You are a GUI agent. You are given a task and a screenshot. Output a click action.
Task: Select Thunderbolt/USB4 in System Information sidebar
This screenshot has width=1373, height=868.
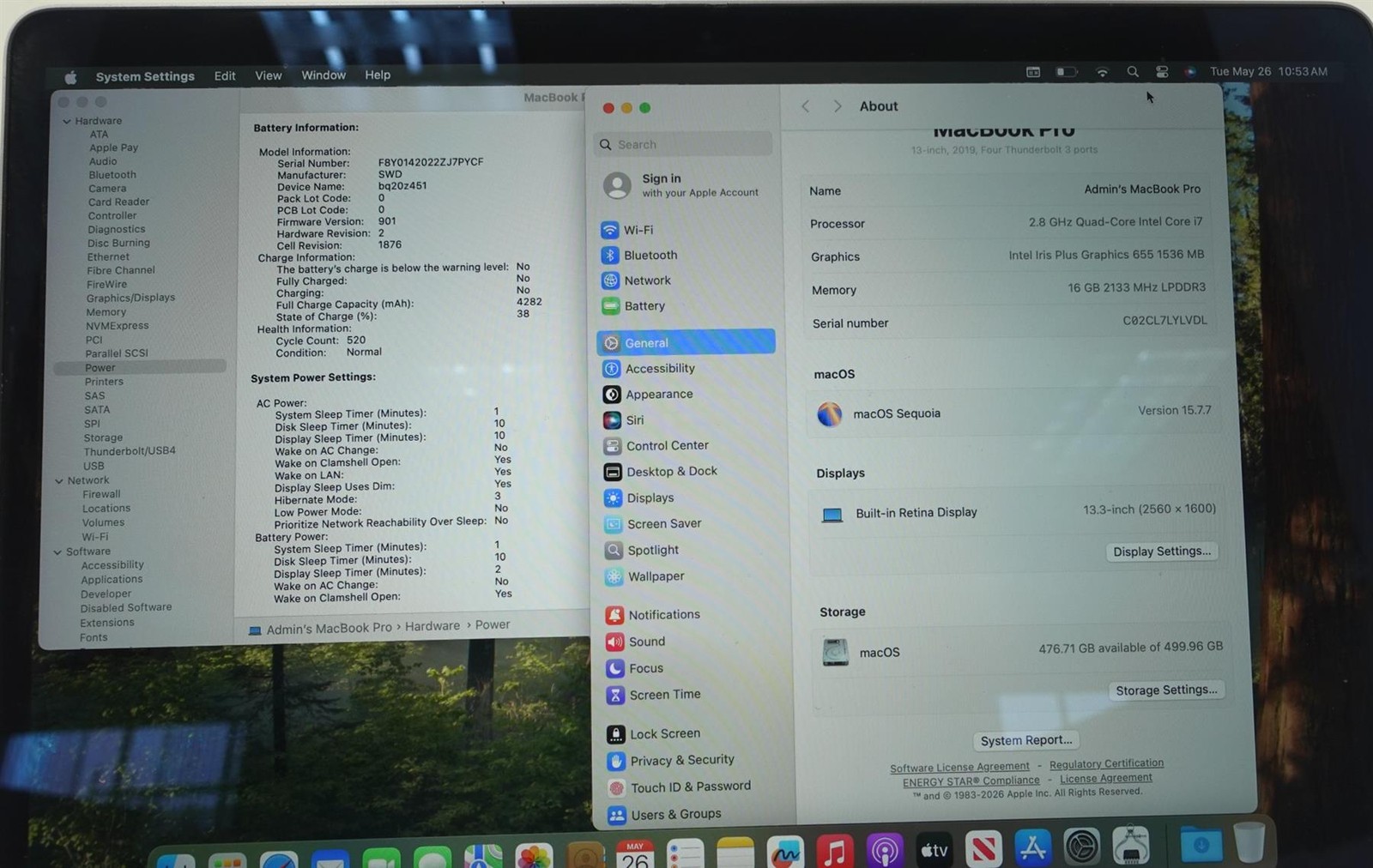(x=130, y=451)
